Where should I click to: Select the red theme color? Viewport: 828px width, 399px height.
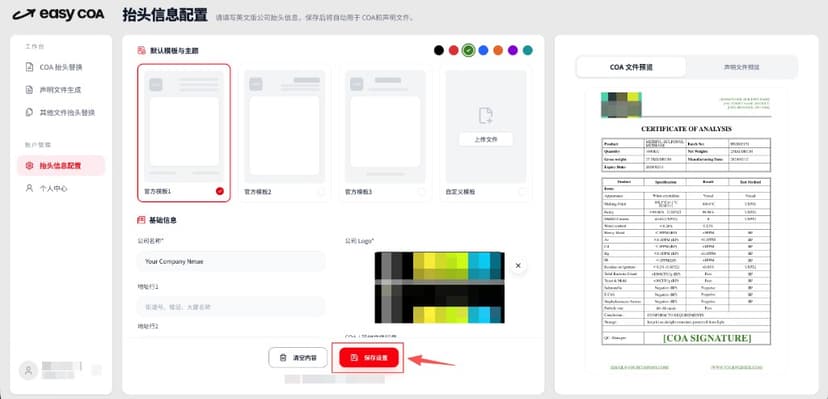coord(453,50)
